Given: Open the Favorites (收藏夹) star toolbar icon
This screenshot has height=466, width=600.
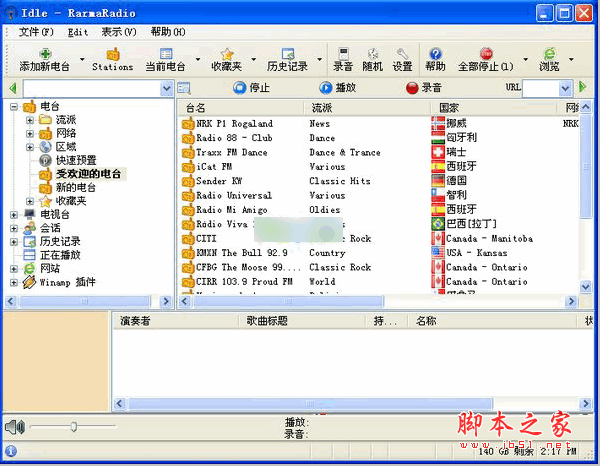Looking at the screenshot, I should 227,54.
